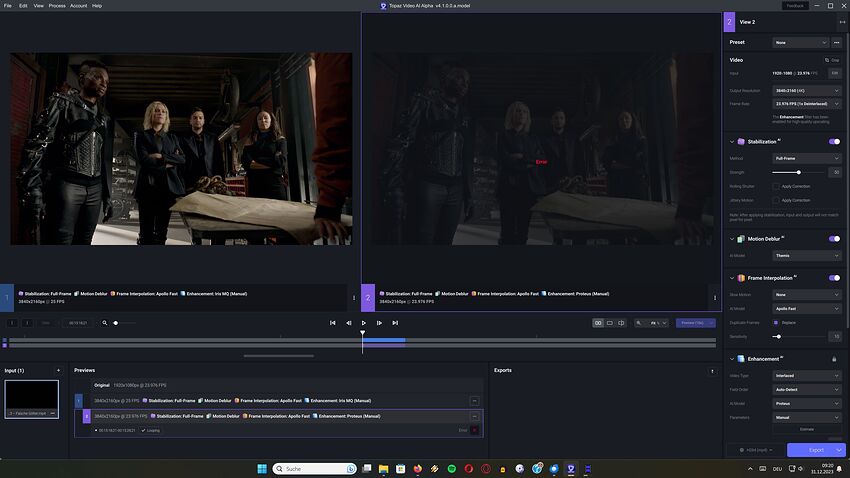Play the video preview
The height and width of the screenshot is (478, 850).
click(x=364, y=323)
